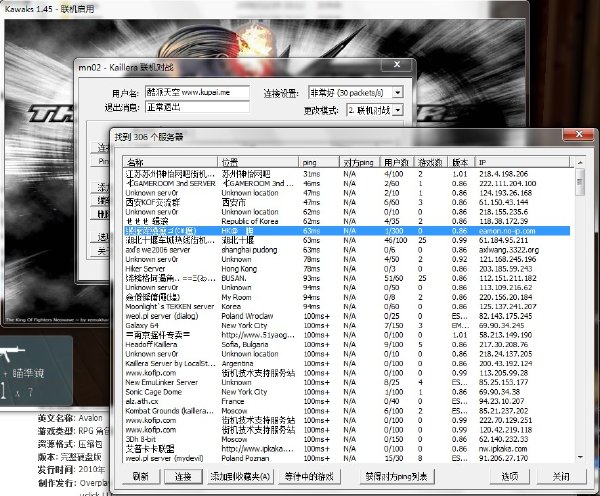Image resolution: width=600 pixels, height=496 pixels.
Task: Click the scrollbar down arrow in server list
Action: (580, 457)
